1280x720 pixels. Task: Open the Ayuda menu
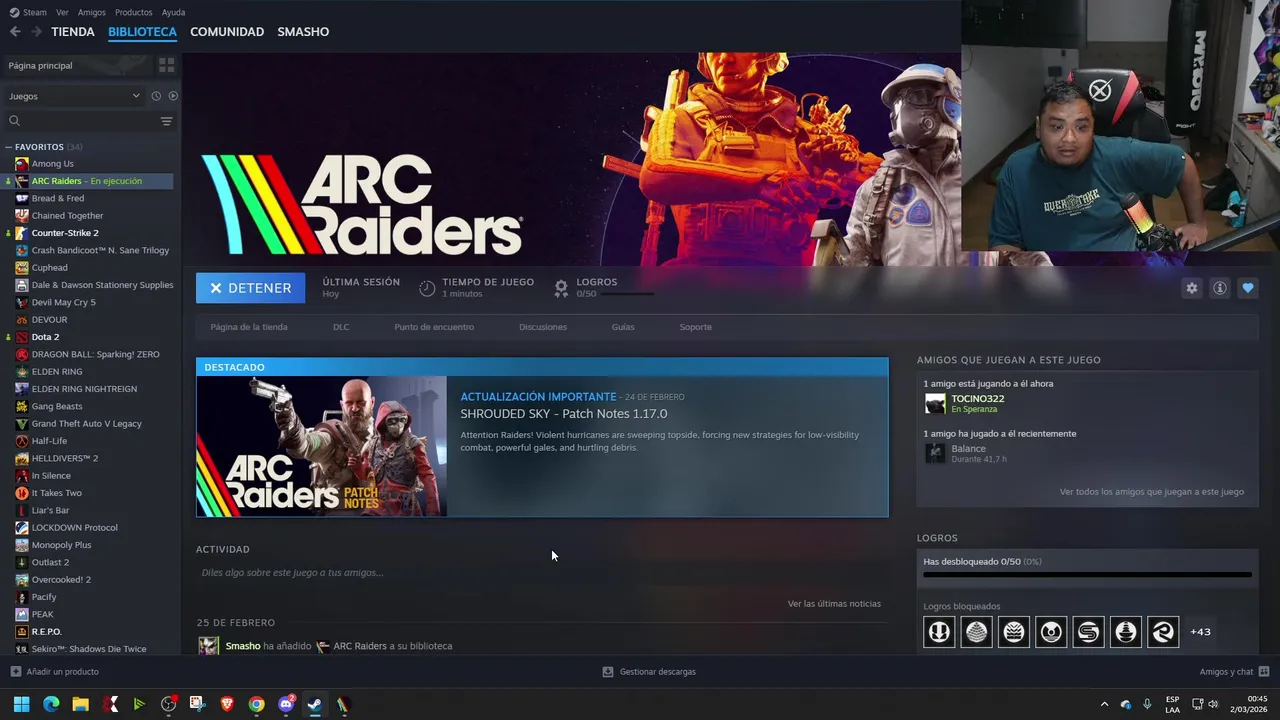(173, 12)
